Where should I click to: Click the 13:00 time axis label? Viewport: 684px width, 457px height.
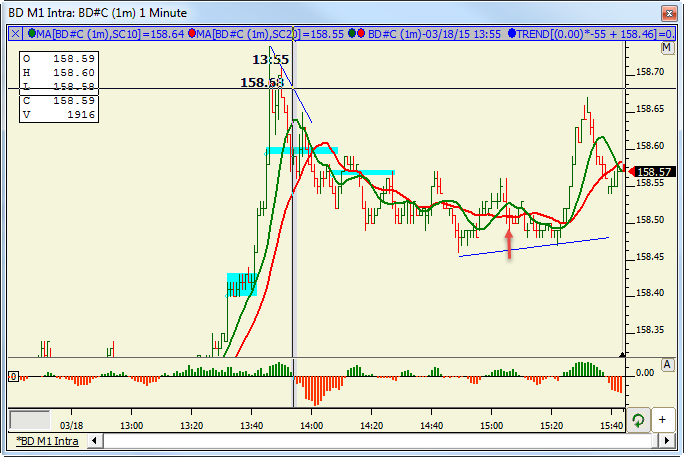[x=131, y=425]
